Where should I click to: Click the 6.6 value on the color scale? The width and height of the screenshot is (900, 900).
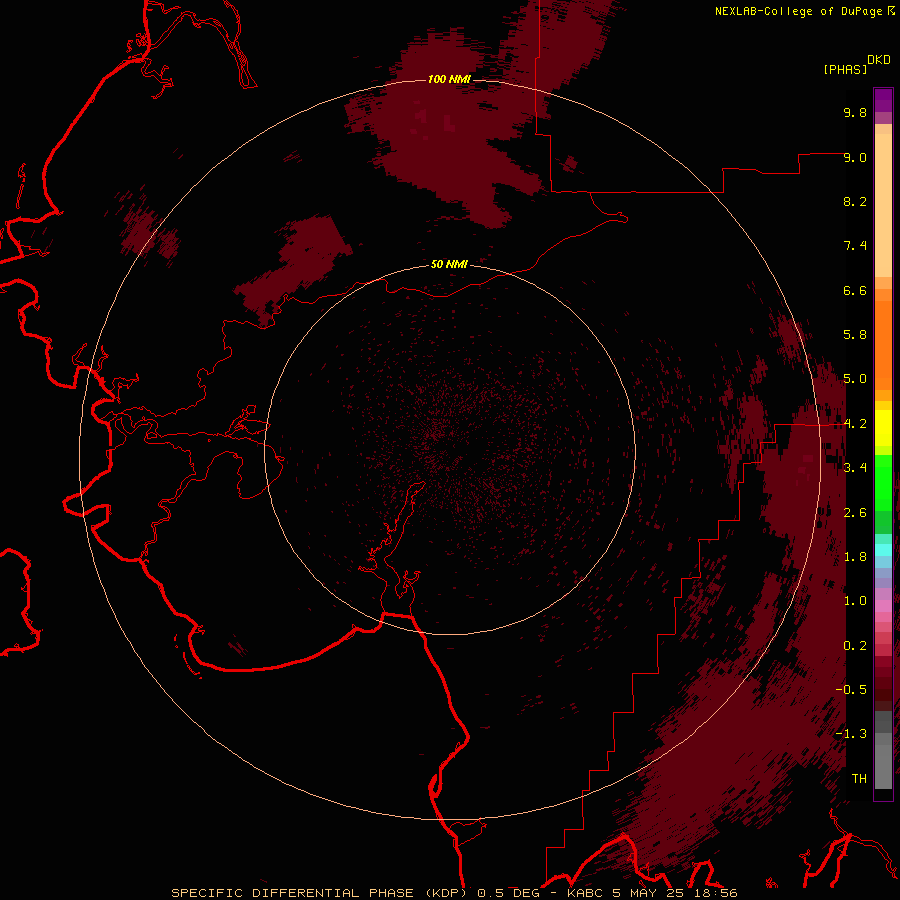click(855, 290)
